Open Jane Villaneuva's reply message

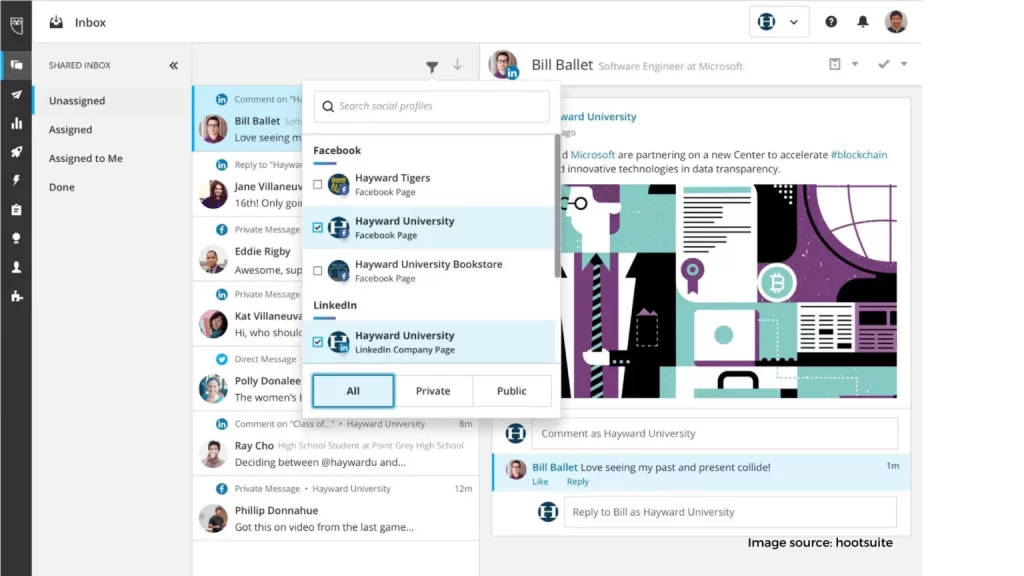point(248,184)
